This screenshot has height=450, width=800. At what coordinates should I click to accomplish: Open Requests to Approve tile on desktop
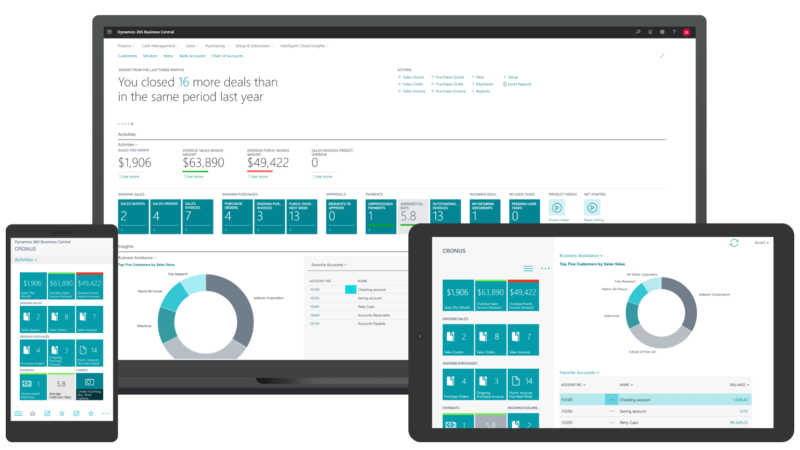coord(341,217)
